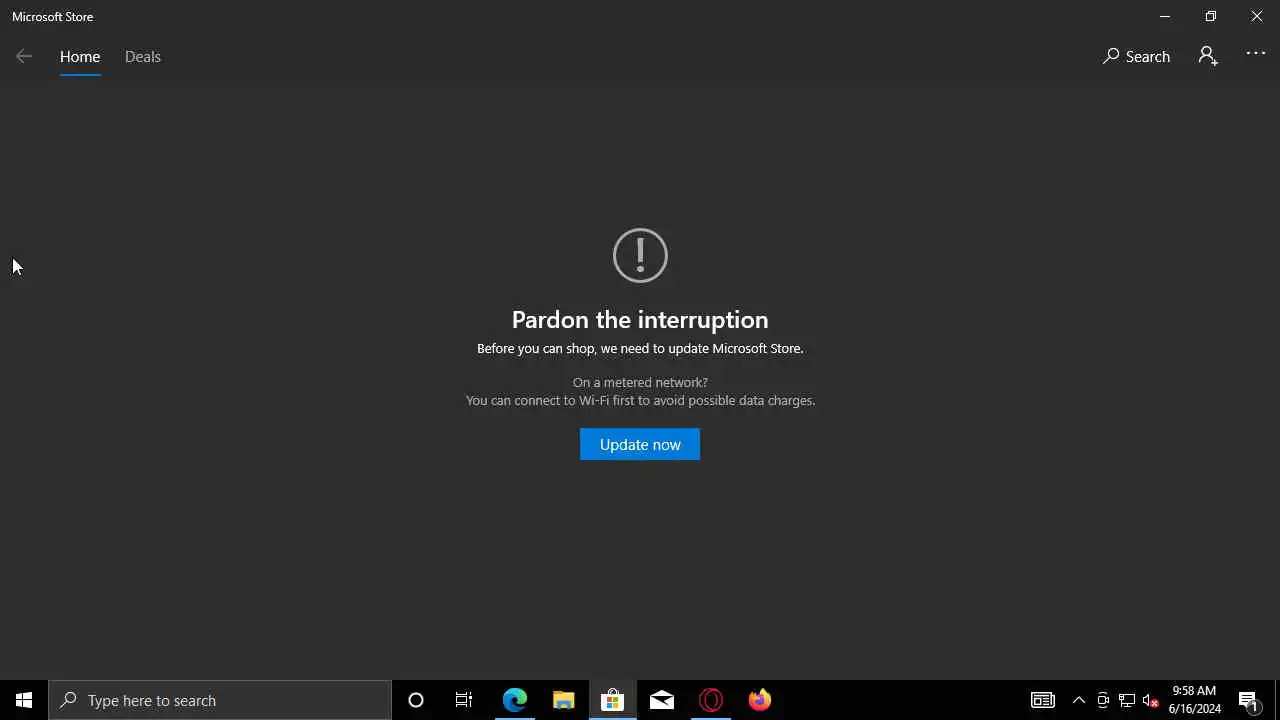Launch Microsoft Edge from taskbar
1280x720 pixels.
click(514, 700)
